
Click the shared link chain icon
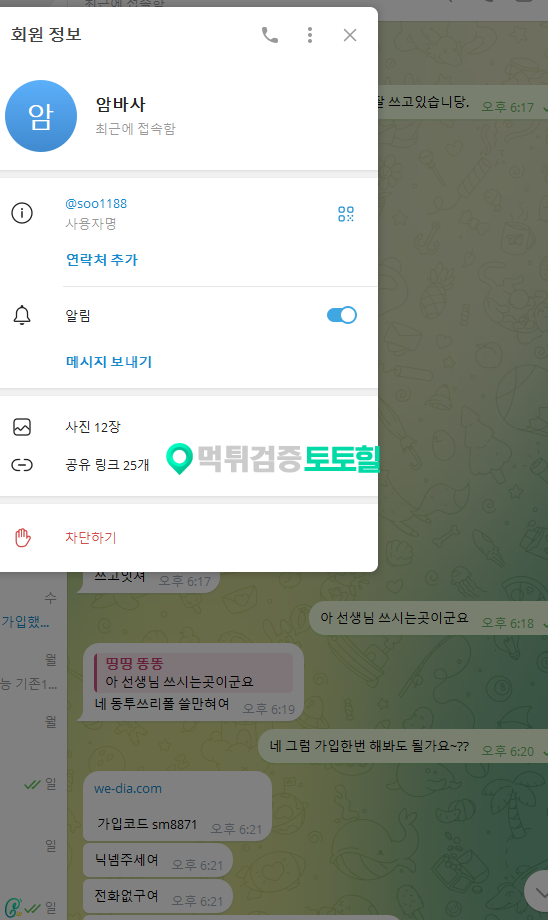click(22, 465)
